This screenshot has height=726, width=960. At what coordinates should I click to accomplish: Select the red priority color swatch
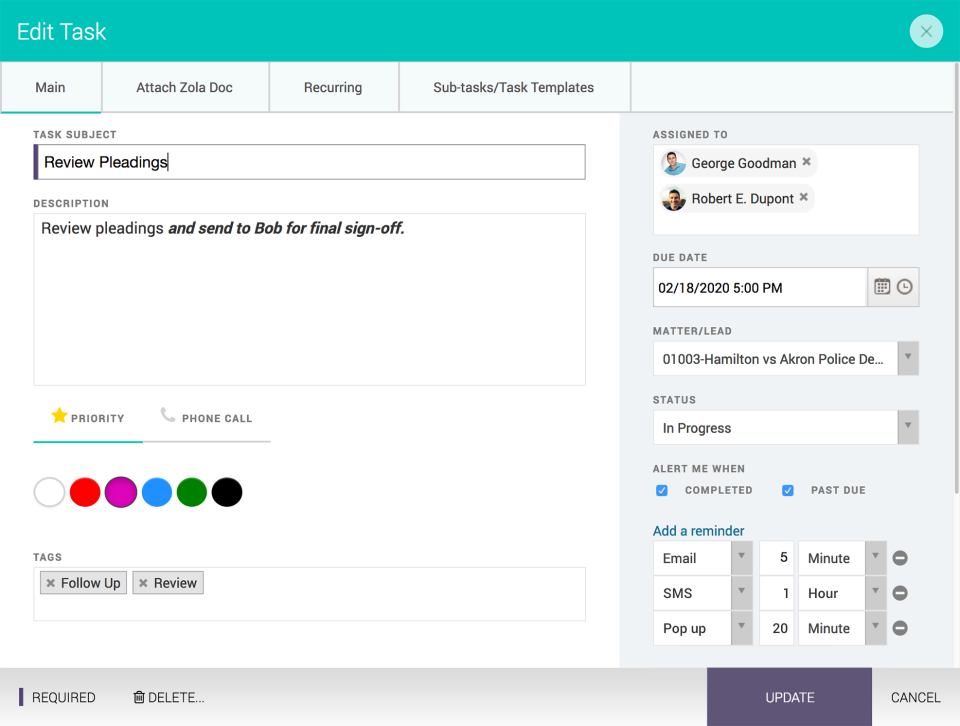pos(85,492)
